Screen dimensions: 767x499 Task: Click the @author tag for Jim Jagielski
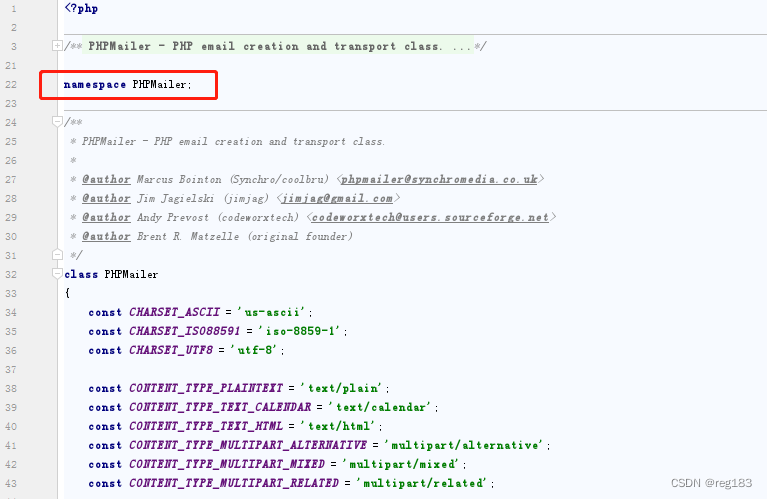pos(106,199)
